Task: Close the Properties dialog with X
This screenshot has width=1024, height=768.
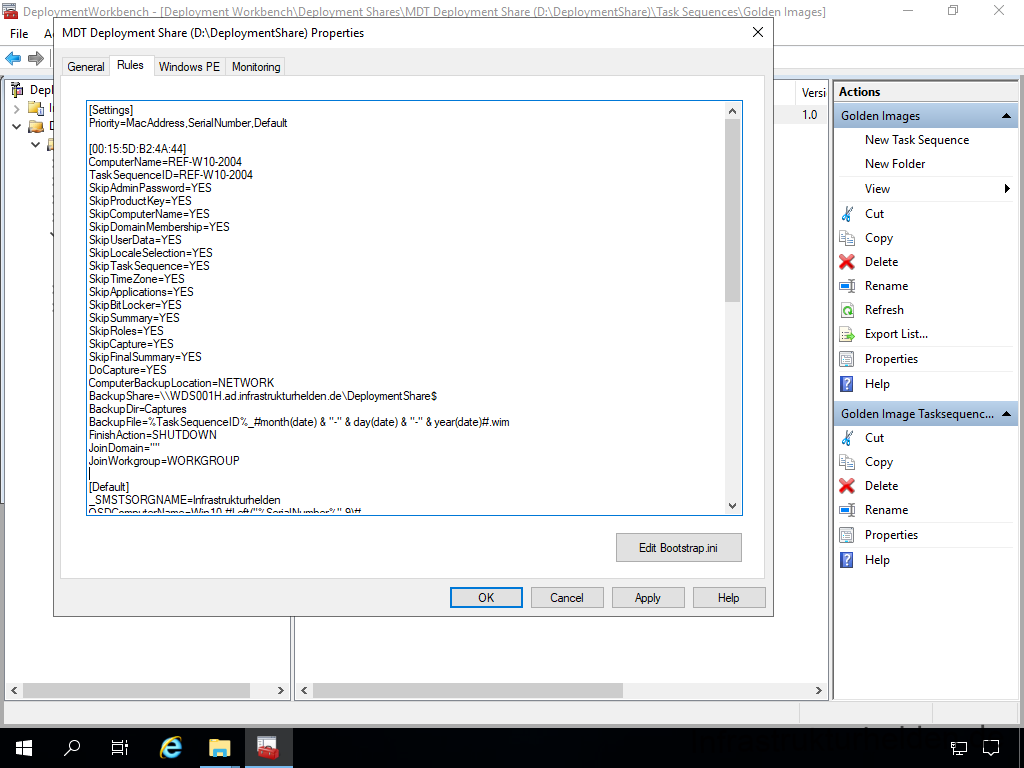Action: 758,32
